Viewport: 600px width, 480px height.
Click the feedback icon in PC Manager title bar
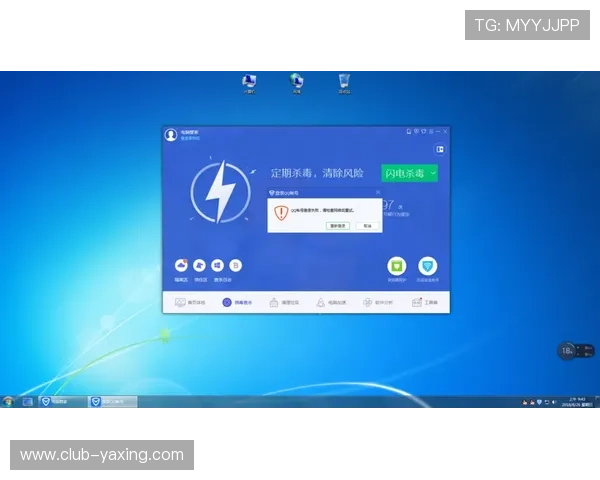point(416,131)
